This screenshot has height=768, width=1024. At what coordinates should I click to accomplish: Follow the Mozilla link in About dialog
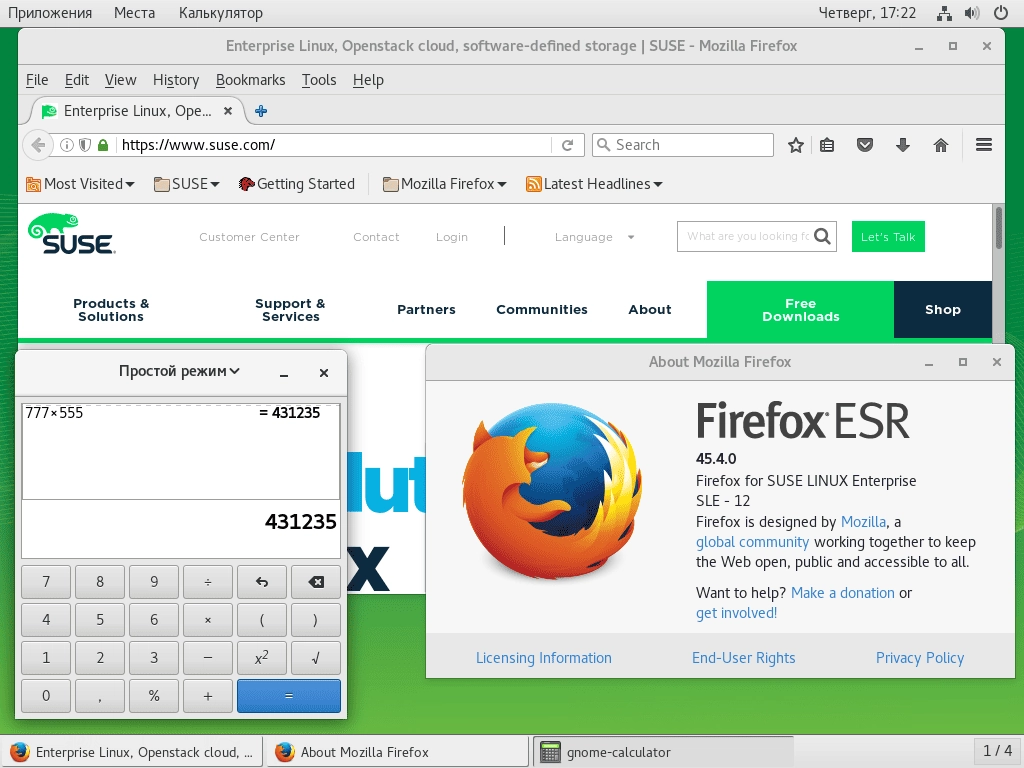click(x=863, y=522)
